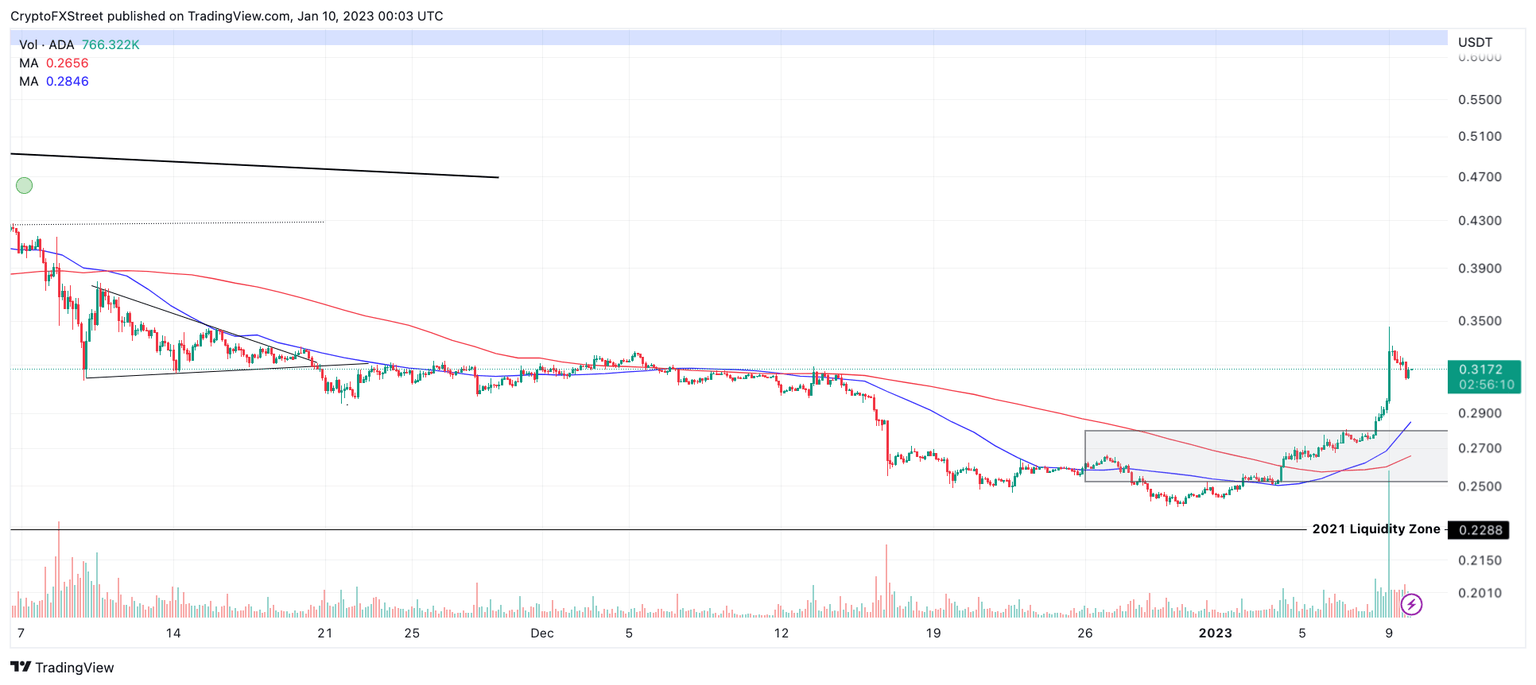
Task: Click the blue MA 0.2846 indicator label
Action: pyautogui.click(x=53, y=81)
